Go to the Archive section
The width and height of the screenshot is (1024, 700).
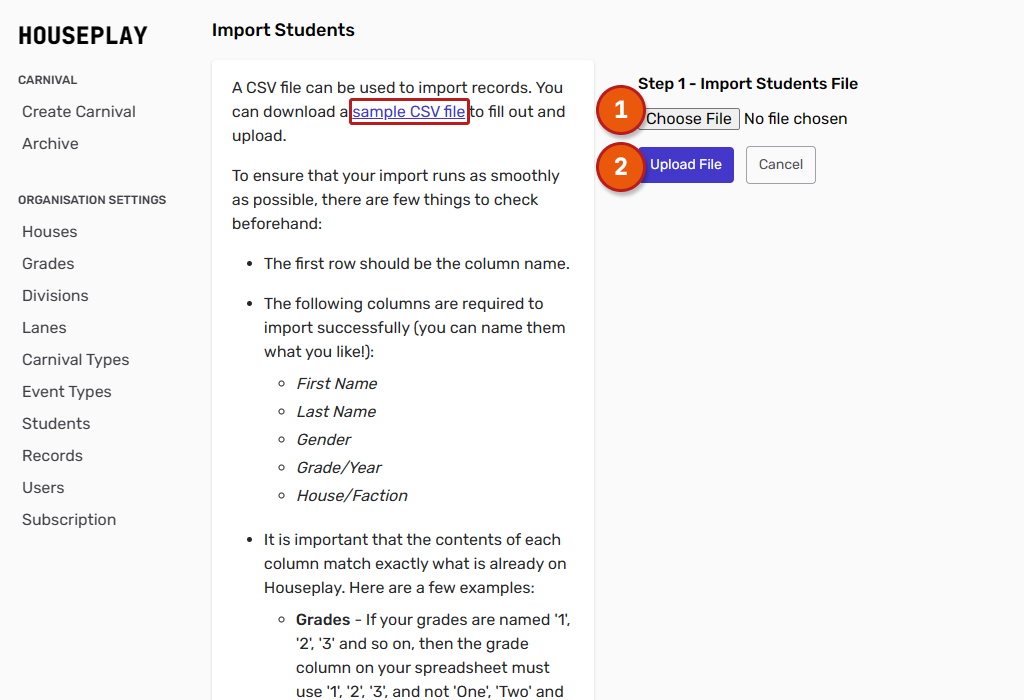tap(50, 144)
